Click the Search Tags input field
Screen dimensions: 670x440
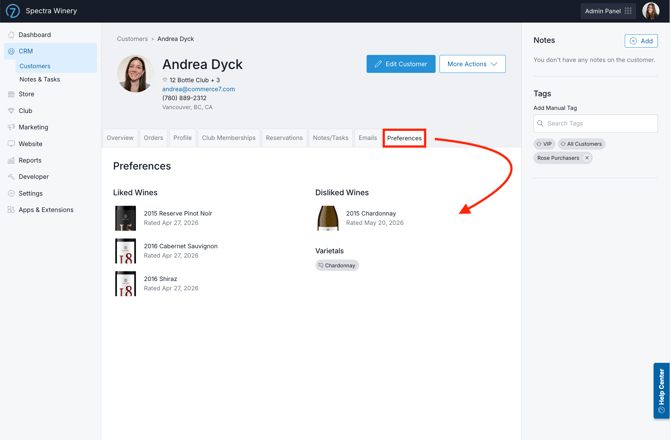pos(595,123)
